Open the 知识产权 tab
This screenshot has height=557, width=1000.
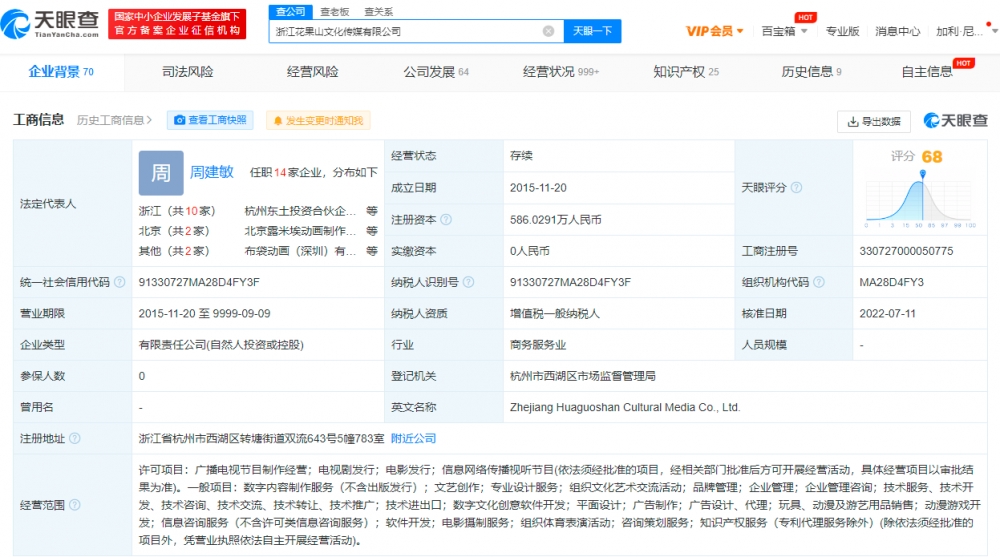tap(686, 72)
